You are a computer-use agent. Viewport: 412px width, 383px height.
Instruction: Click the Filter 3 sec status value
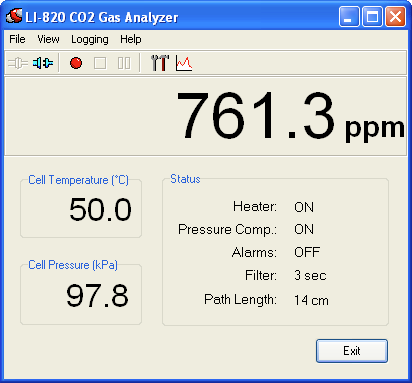(x=310, y=276)
